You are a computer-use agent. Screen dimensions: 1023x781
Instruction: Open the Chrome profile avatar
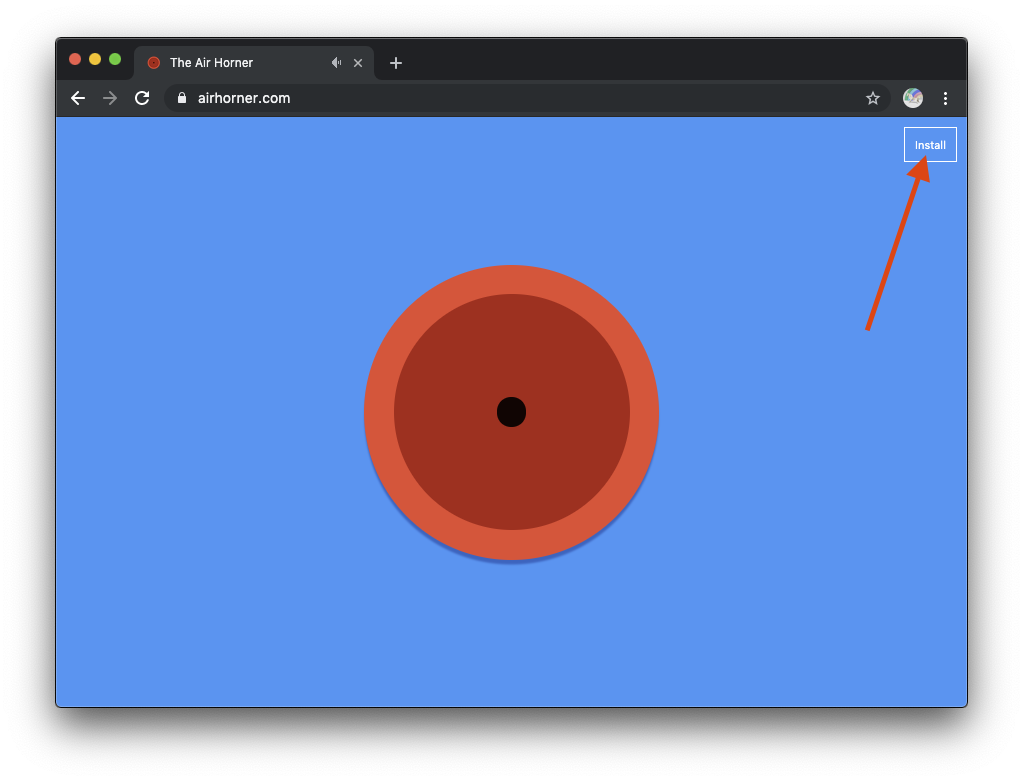912,98
